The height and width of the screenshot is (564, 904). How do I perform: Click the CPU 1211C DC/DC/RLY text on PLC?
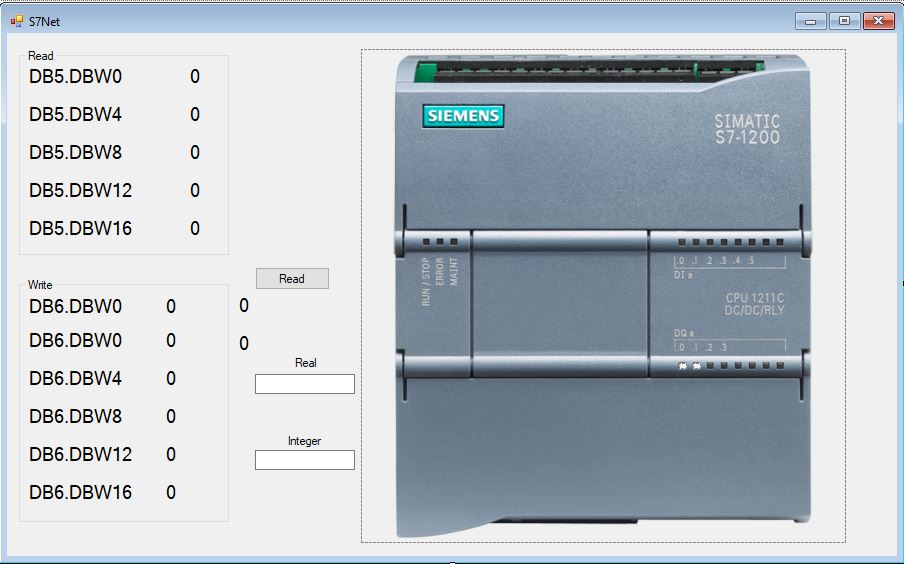click(x=754, y=304)
